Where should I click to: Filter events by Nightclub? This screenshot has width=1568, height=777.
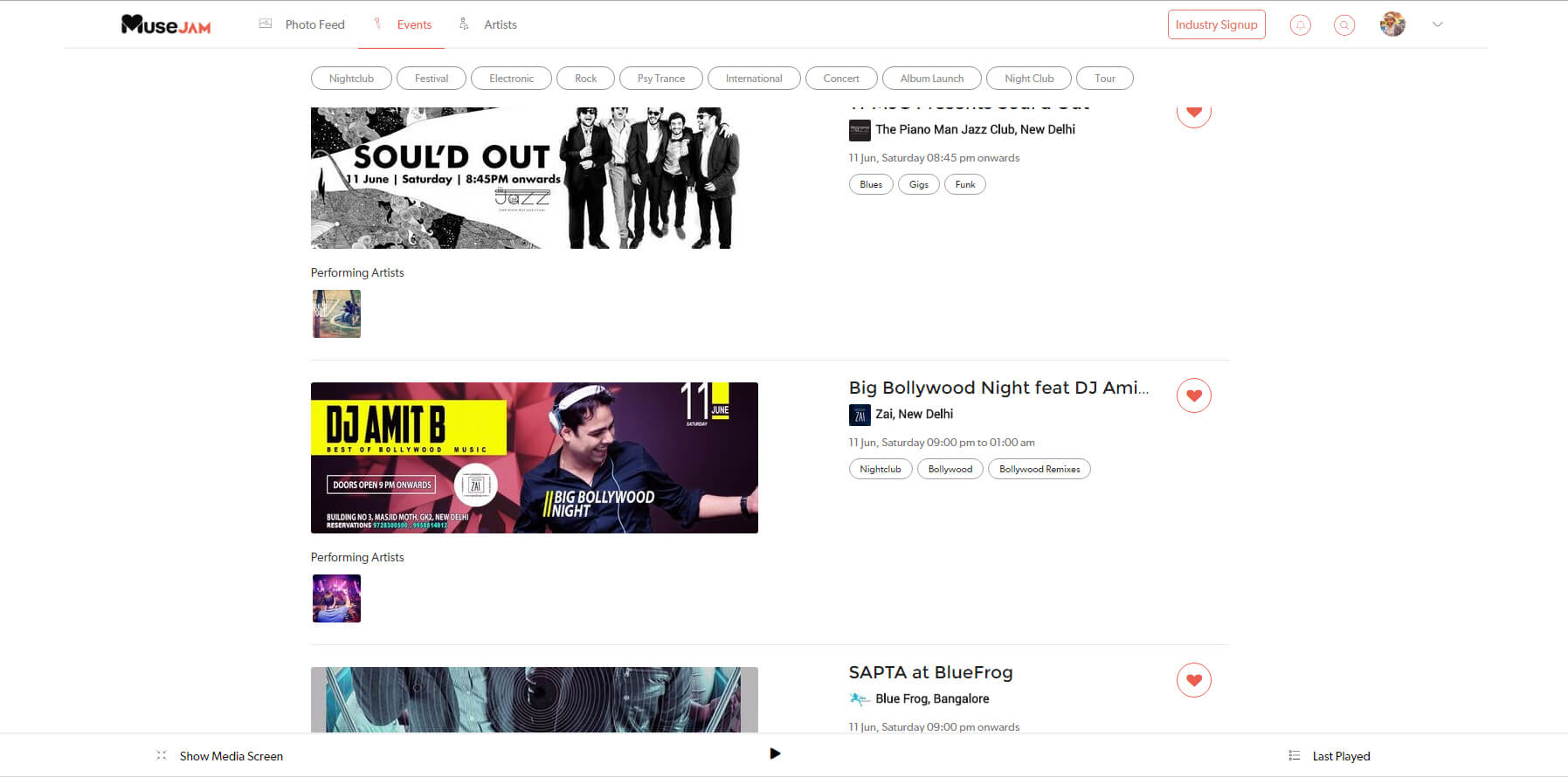pos(351,79)
